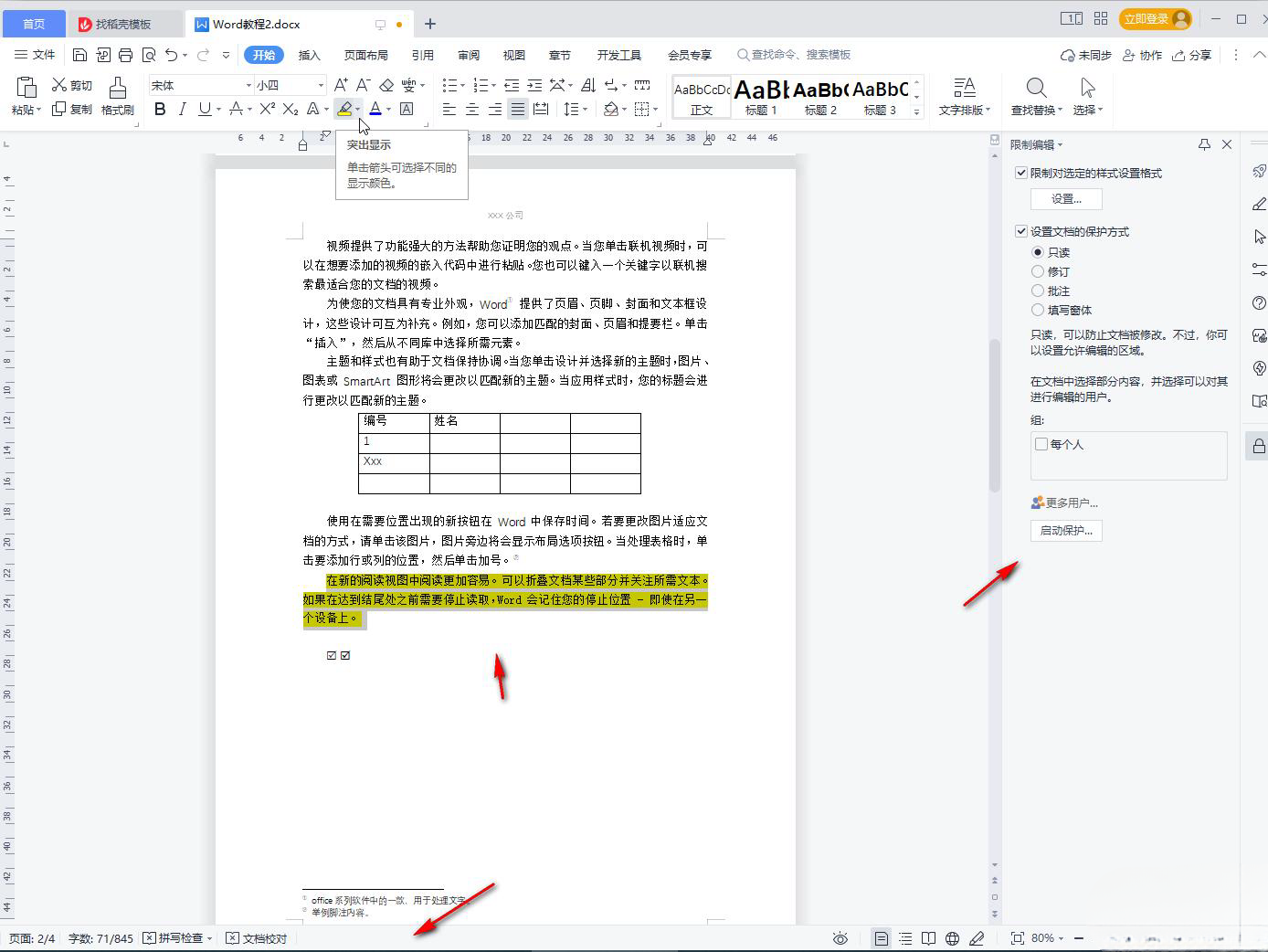Uncheck 设置文档的保护方式 checkbox
The height and width of the screenshot is (952, 1268).
point(1021,231)
